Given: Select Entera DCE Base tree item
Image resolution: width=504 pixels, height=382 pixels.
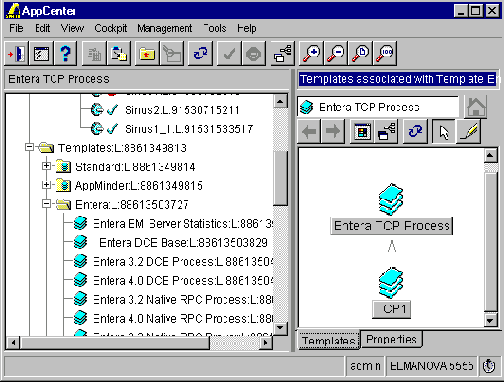Looking at the screenshot, I should click(183, 243).
